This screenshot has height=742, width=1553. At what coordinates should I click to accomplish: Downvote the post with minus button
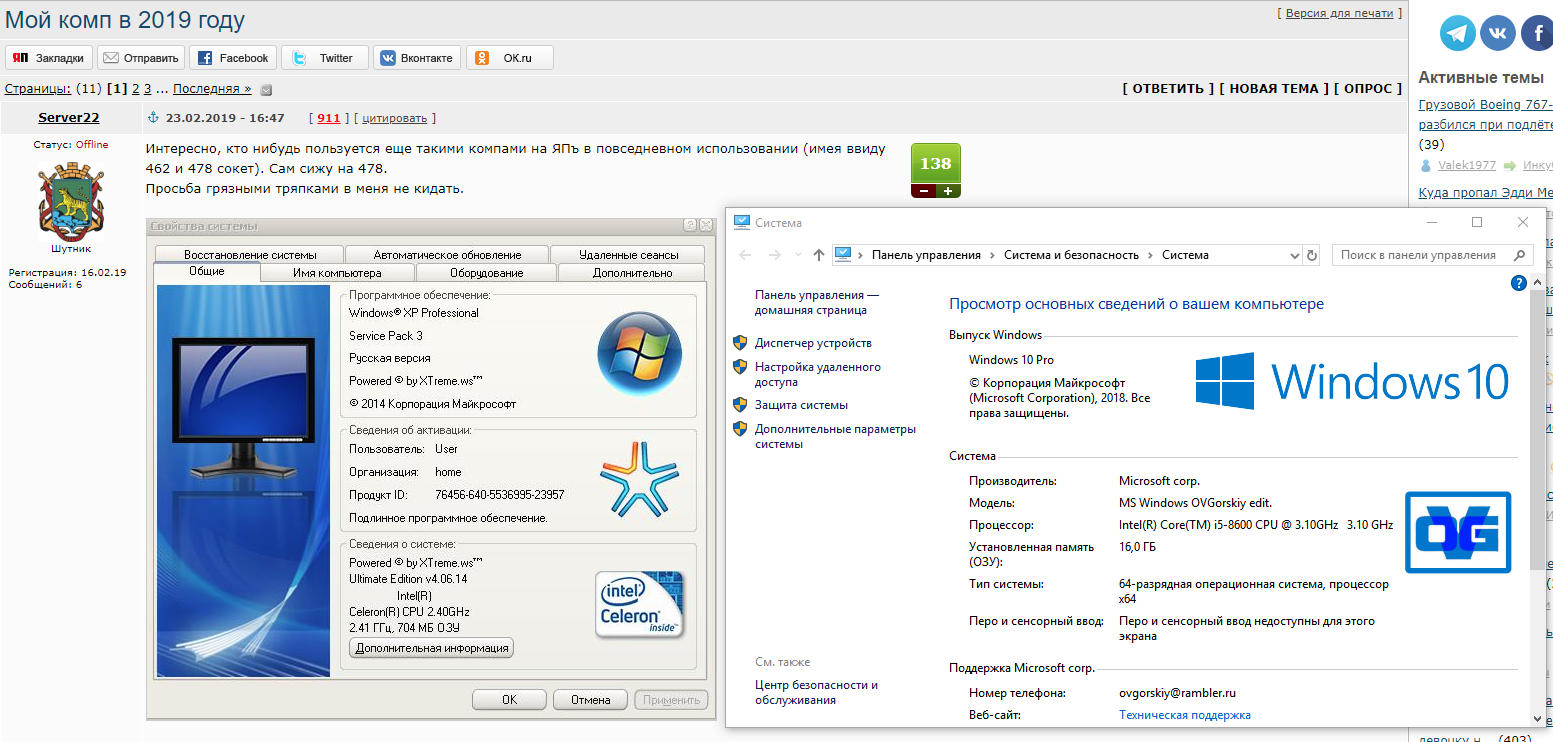pyautogui.click(x=923, y=191)
